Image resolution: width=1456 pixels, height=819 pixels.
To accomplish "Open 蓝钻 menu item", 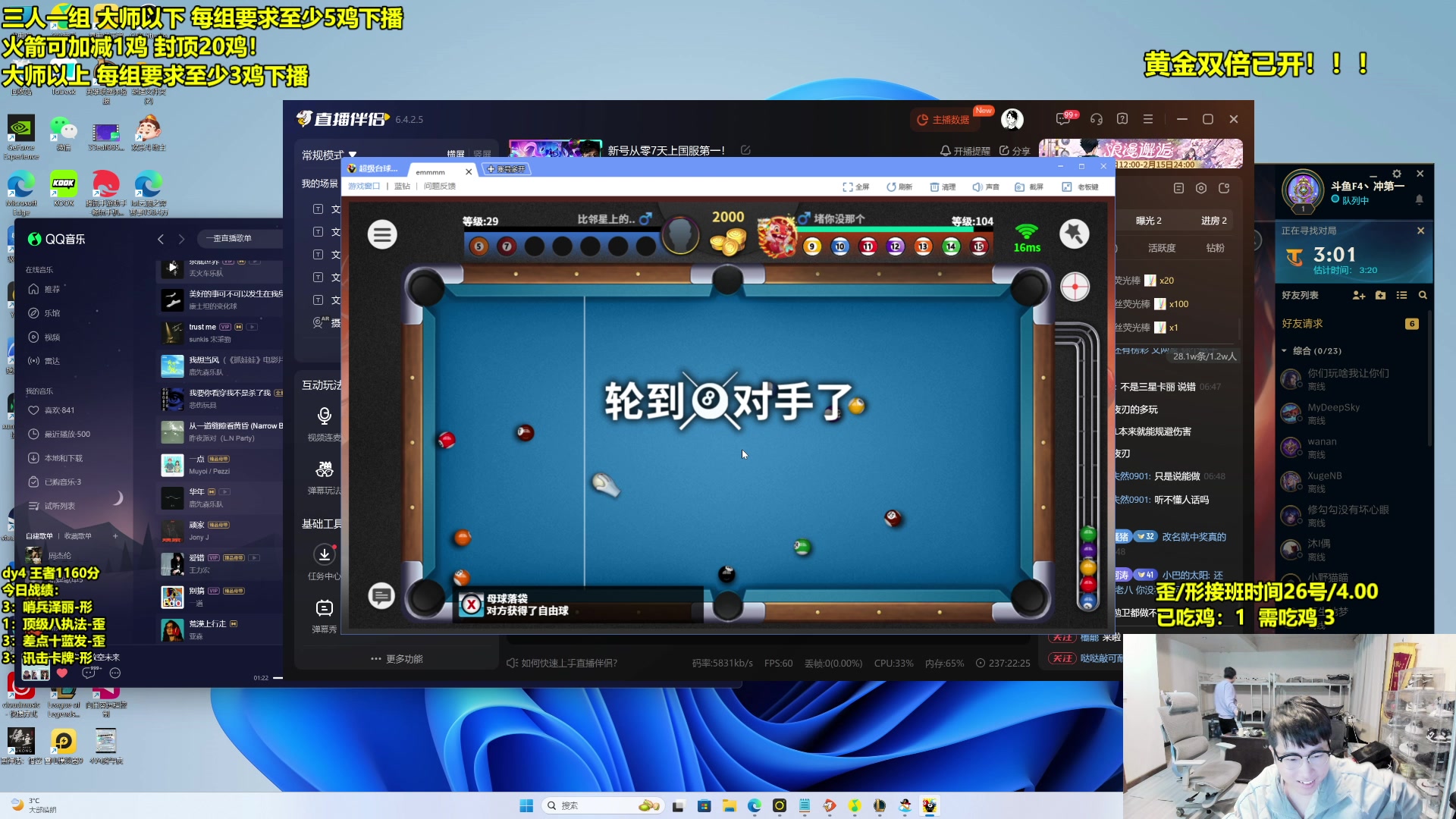I will (402, 187).
